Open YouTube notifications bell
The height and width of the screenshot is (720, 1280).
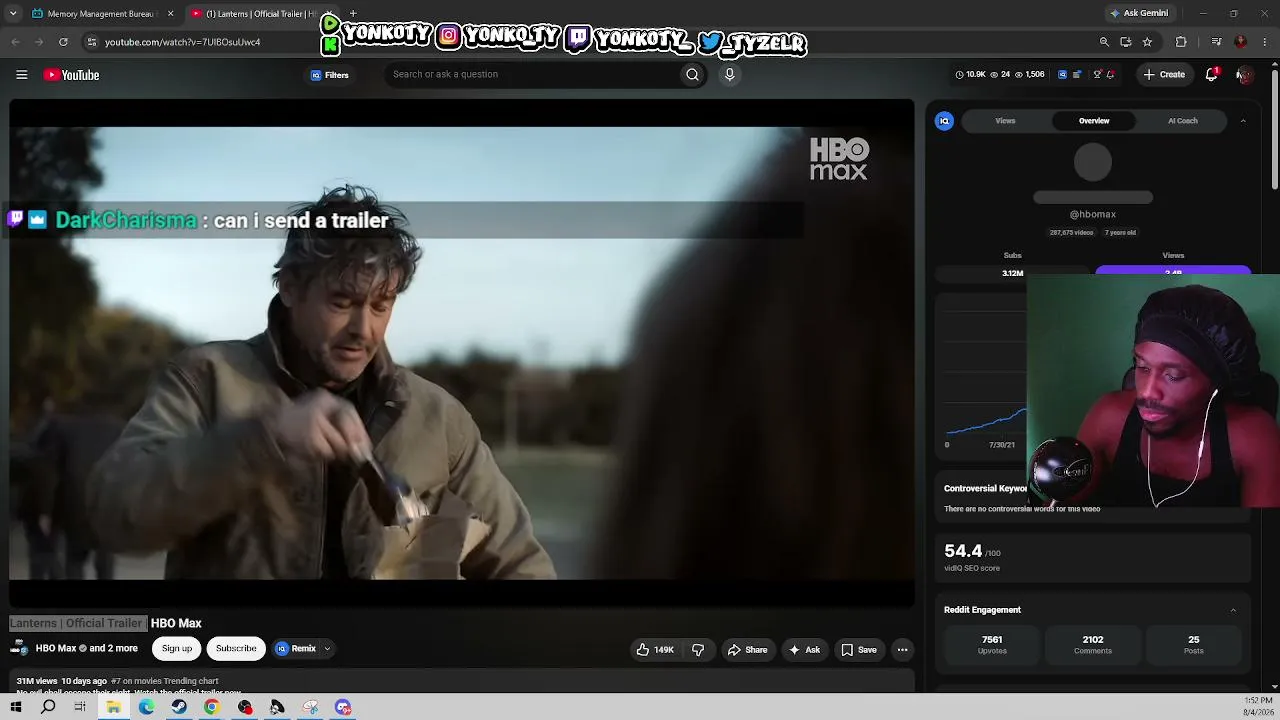point(1212,74)
